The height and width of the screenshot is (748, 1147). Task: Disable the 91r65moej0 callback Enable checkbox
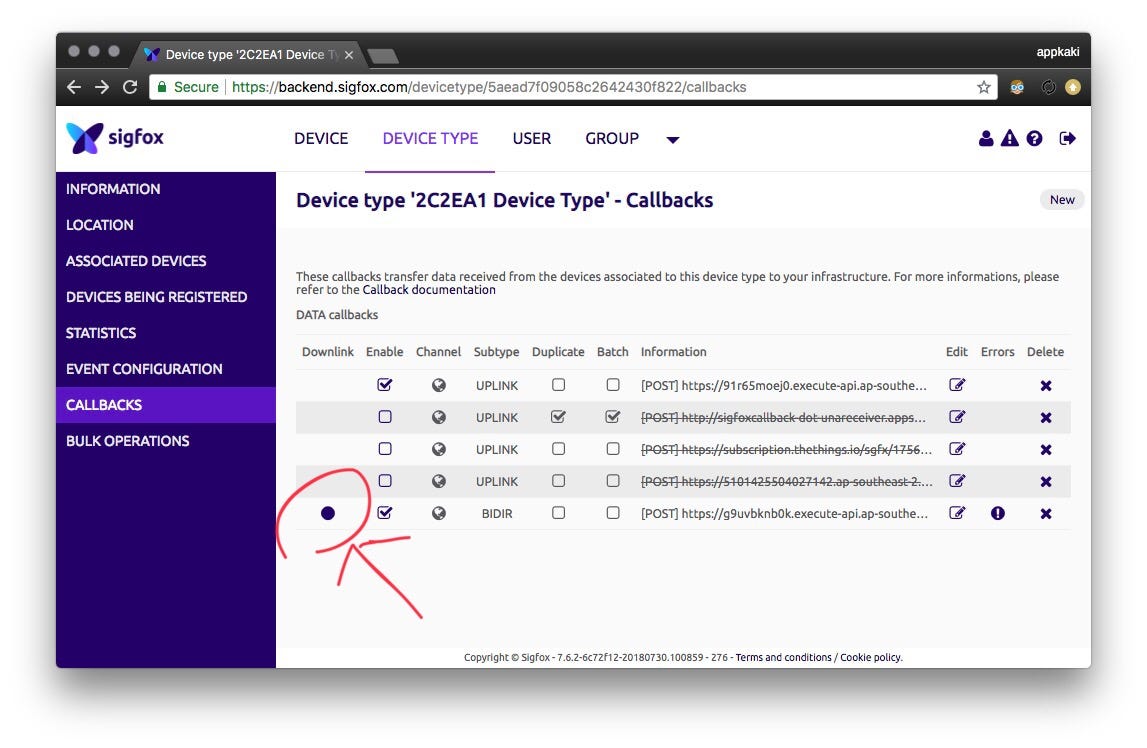click(385, 385)
